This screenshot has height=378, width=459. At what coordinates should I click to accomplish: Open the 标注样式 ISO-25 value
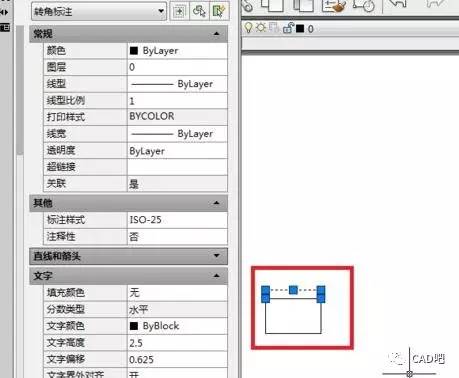177,220
